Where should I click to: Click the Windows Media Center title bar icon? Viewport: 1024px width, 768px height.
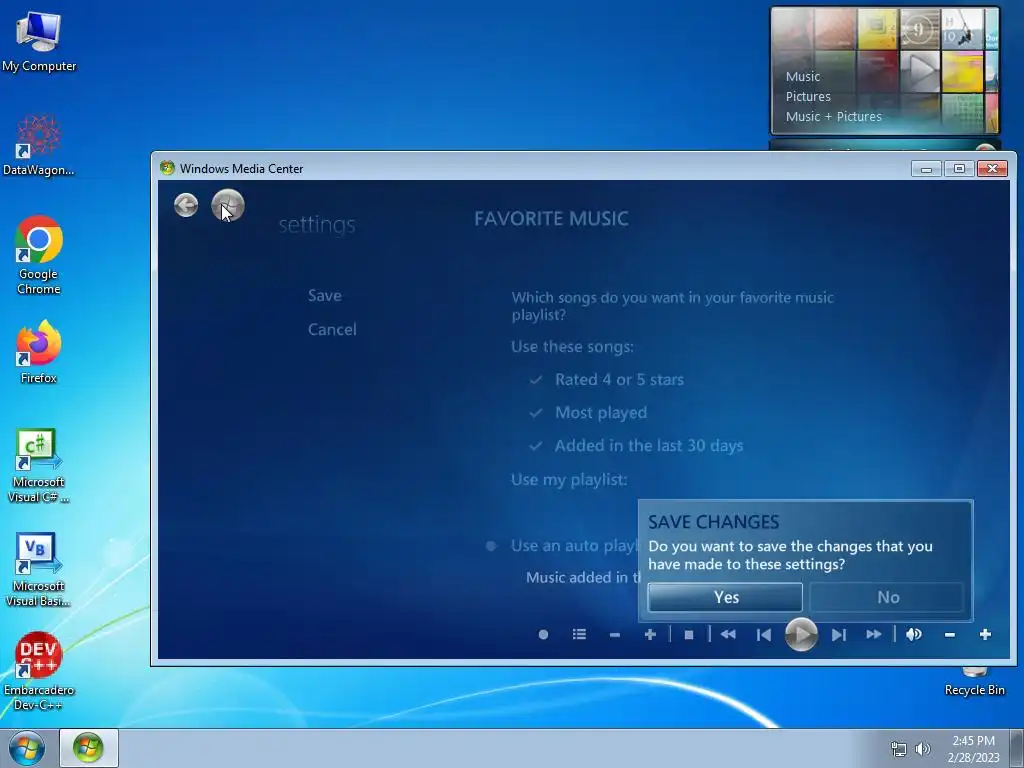(x=167, y=168)
